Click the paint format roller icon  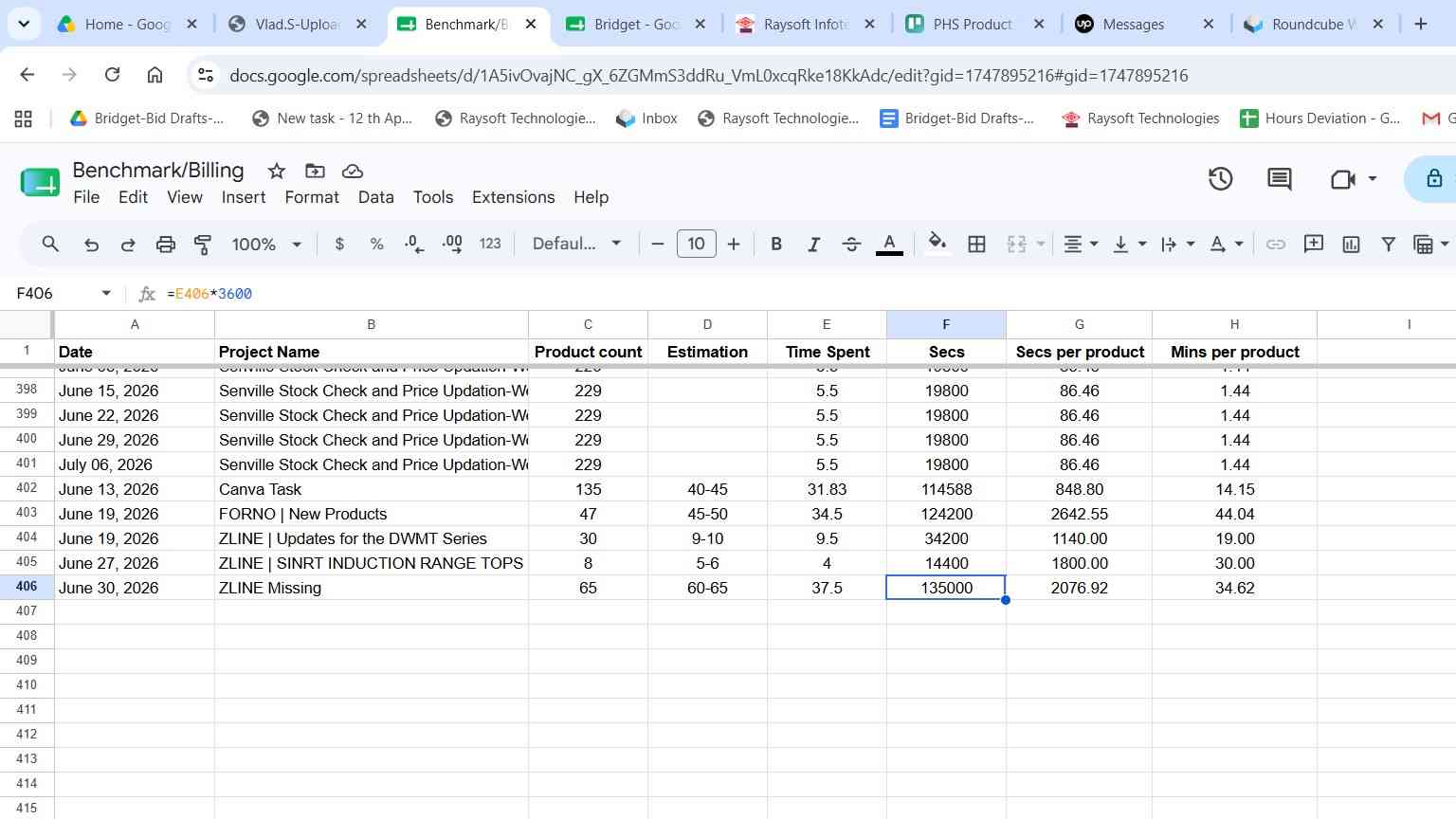(x=203, y=244)
